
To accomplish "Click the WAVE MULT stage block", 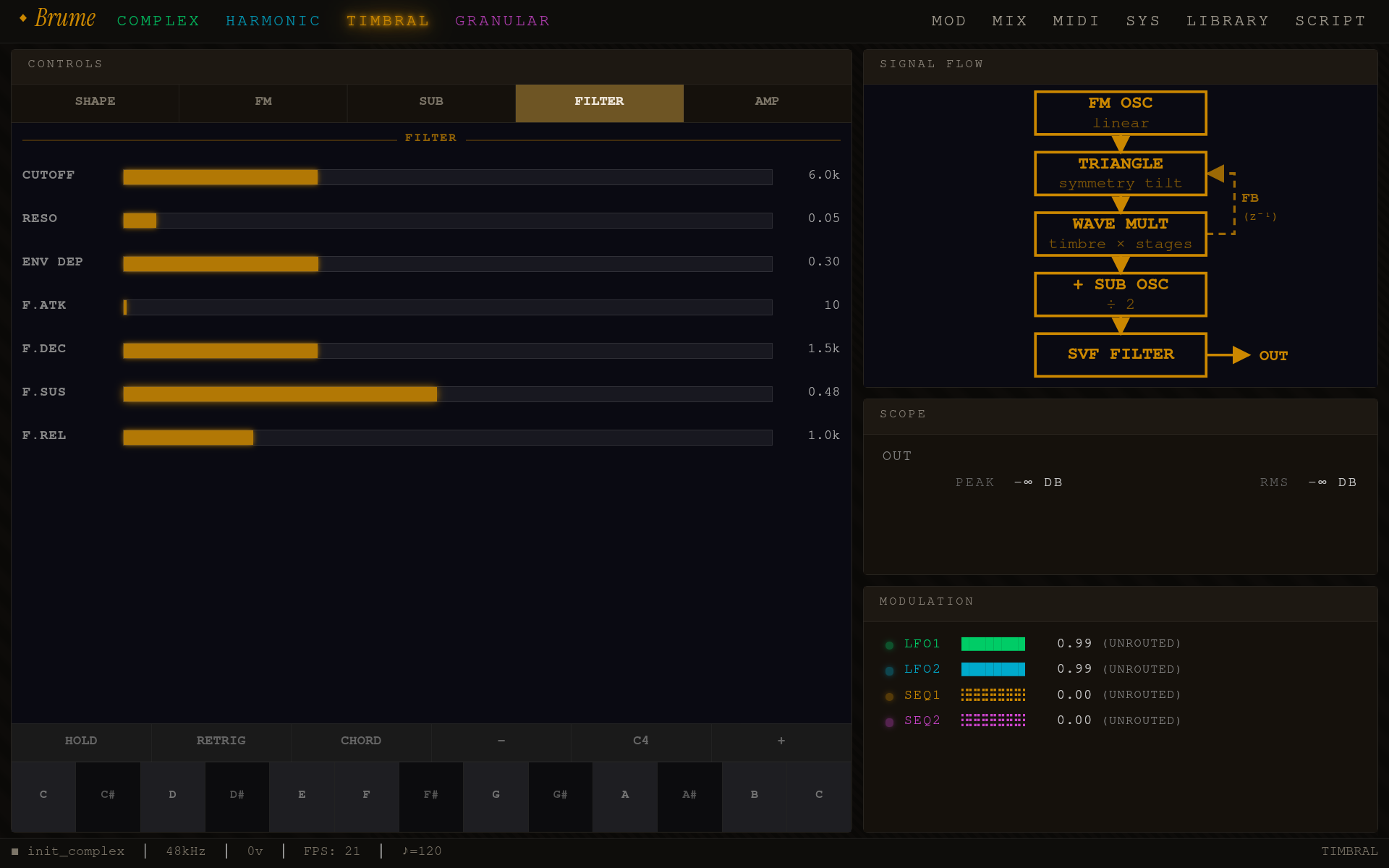I will [x=1120, y=233].
